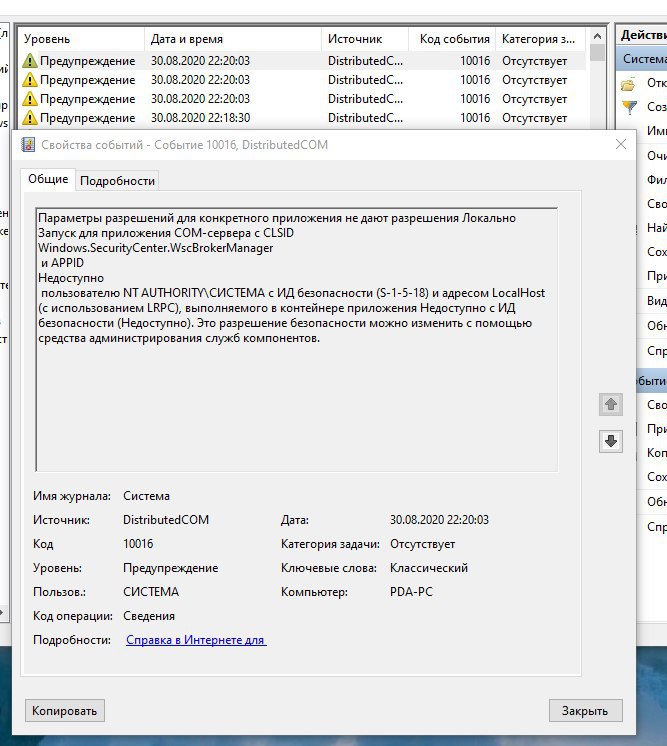Screen dimensions: 667x746
Task: Click the Предупреждение level value in dialog
Action: pos(170,568)
